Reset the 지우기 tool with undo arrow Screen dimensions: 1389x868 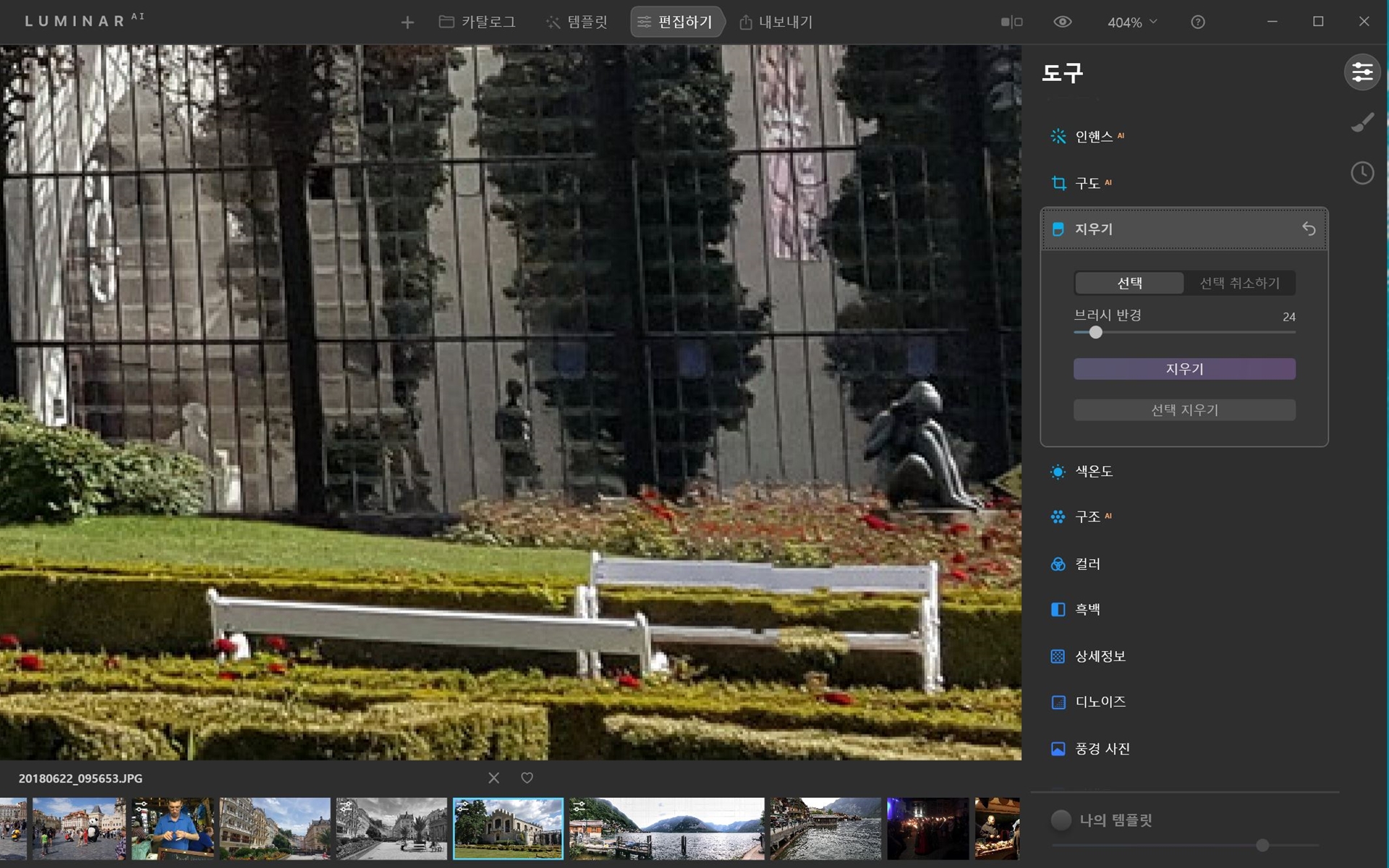tap(1309, 229)
